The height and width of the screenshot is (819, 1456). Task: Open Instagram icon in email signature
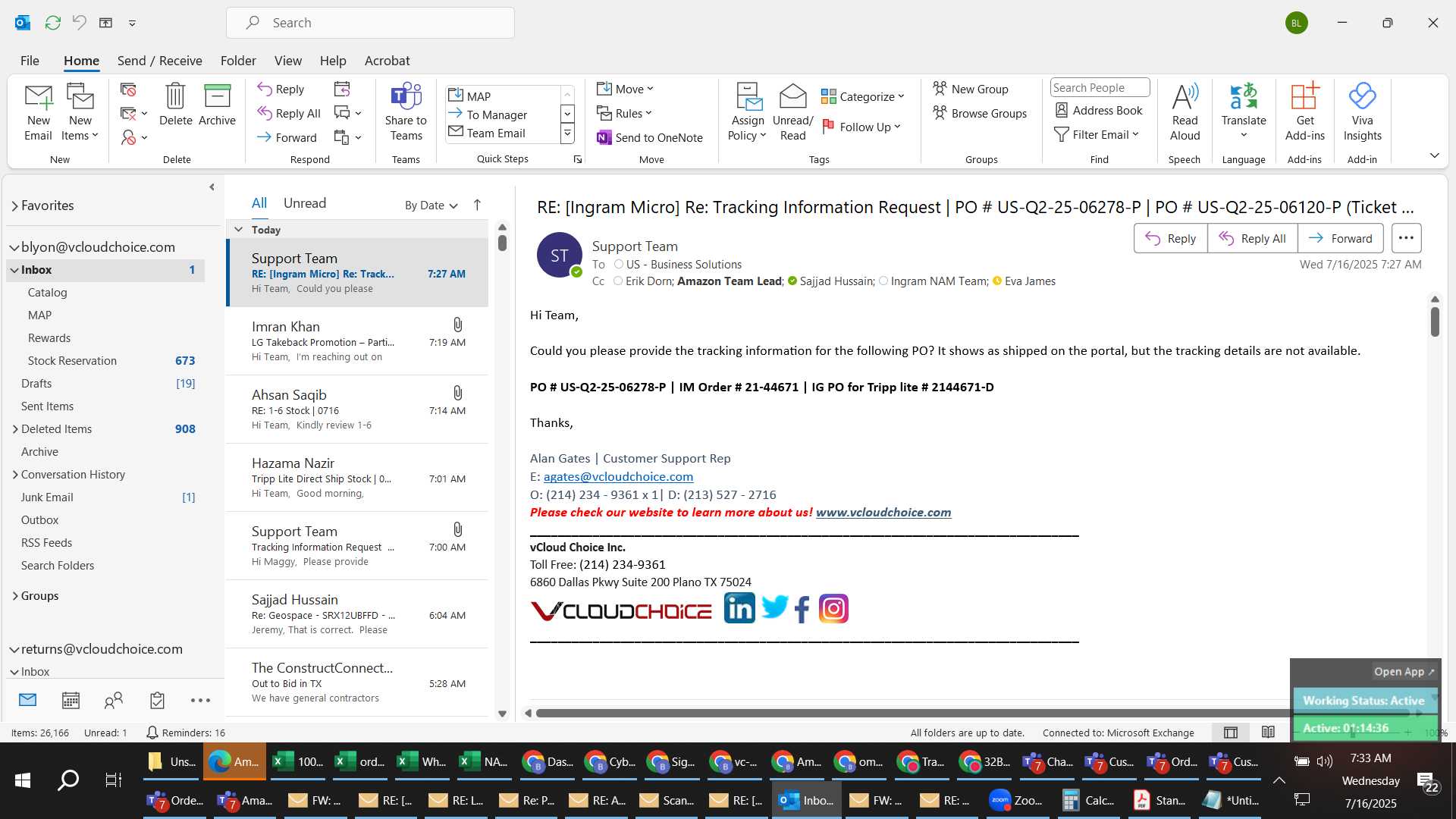pyautogui.click(x=833, y=608)
